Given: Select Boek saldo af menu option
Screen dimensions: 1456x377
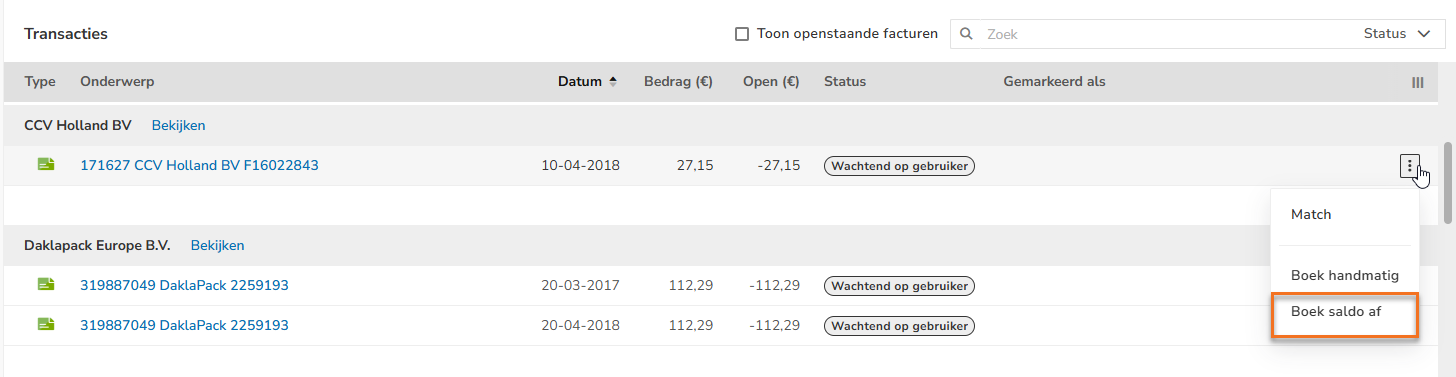Looking at the screenshot, I should pos(1336,311).
